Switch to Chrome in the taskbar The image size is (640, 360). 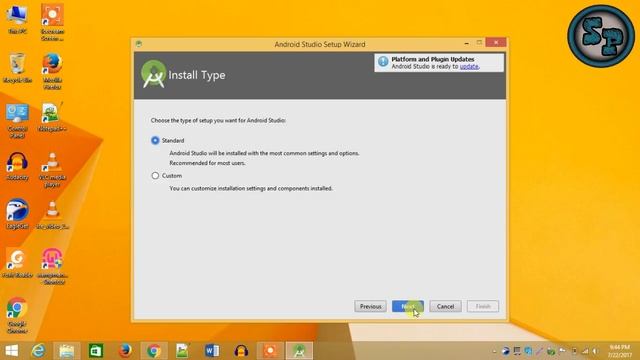pos(154,351)
